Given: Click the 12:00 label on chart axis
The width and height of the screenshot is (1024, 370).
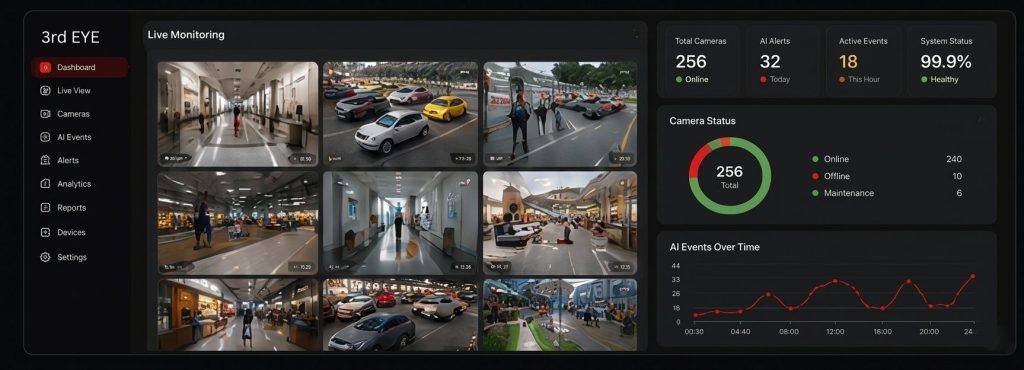Looking at the screenshot, I should 835,331.
